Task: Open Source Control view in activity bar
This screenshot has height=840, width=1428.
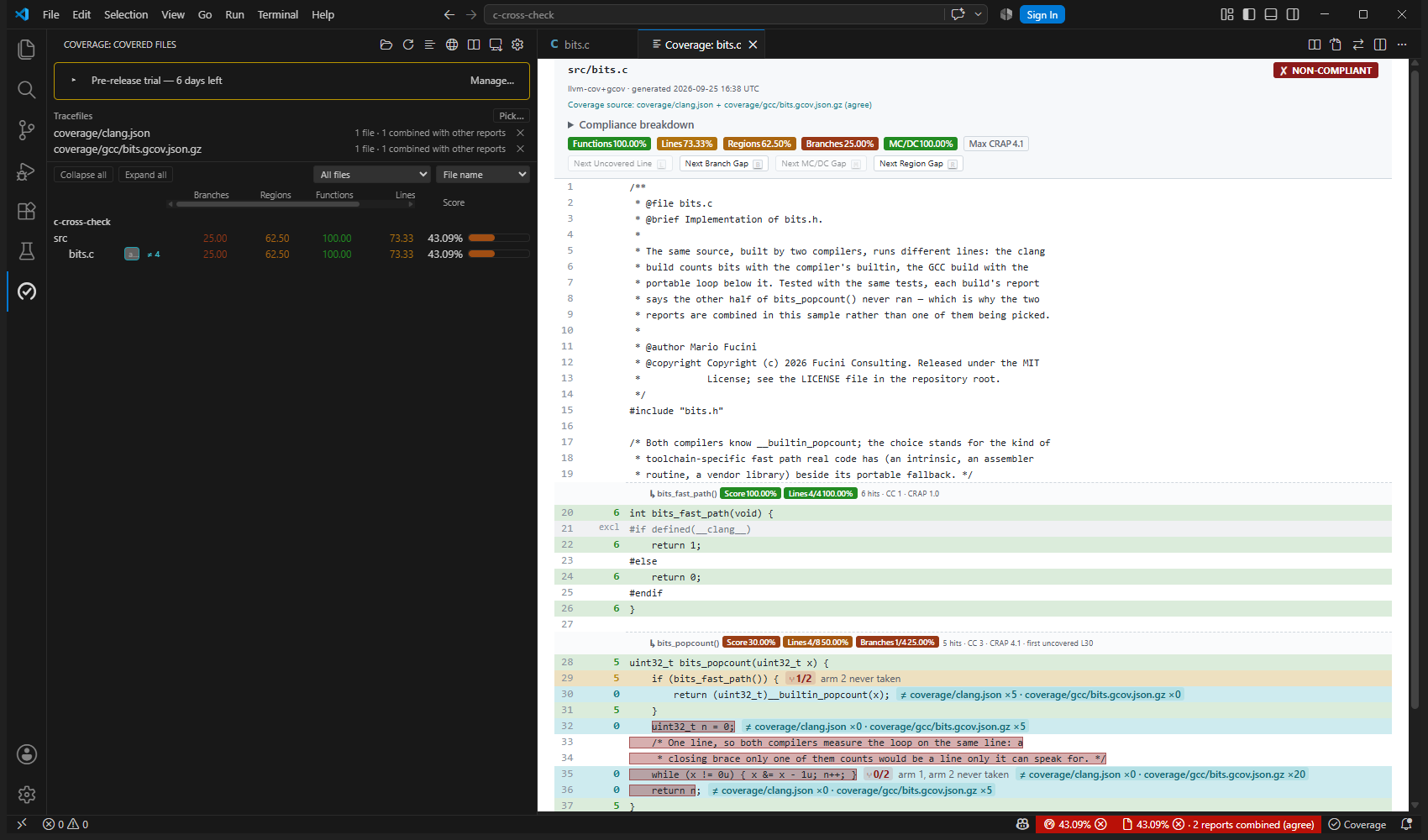Action: pos(26,130)
